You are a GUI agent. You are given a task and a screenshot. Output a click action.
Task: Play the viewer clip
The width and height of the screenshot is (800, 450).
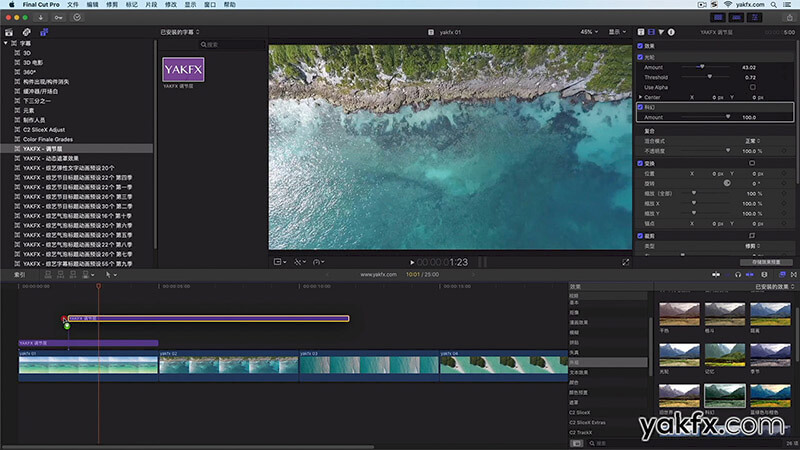pos(412,262)
